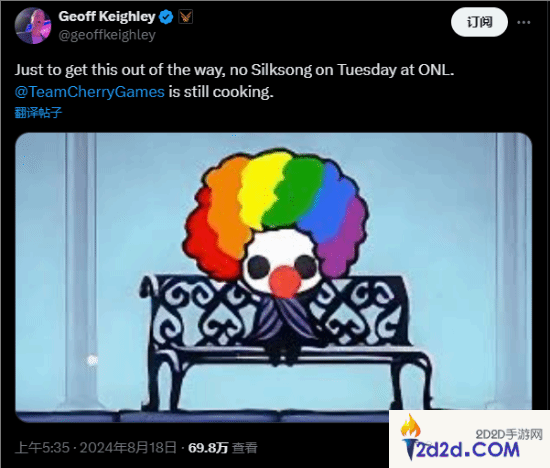
Task: Open the Geoff Keighley display name
Action: point(107,16)
